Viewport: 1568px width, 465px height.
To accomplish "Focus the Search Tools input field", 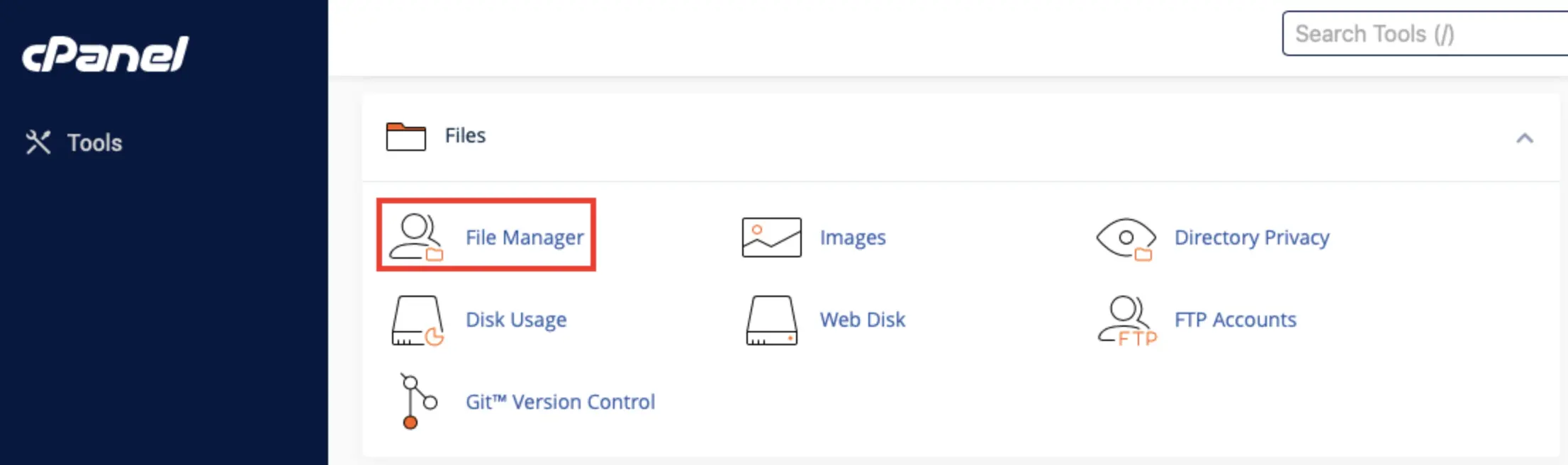I will (1425, 33).
